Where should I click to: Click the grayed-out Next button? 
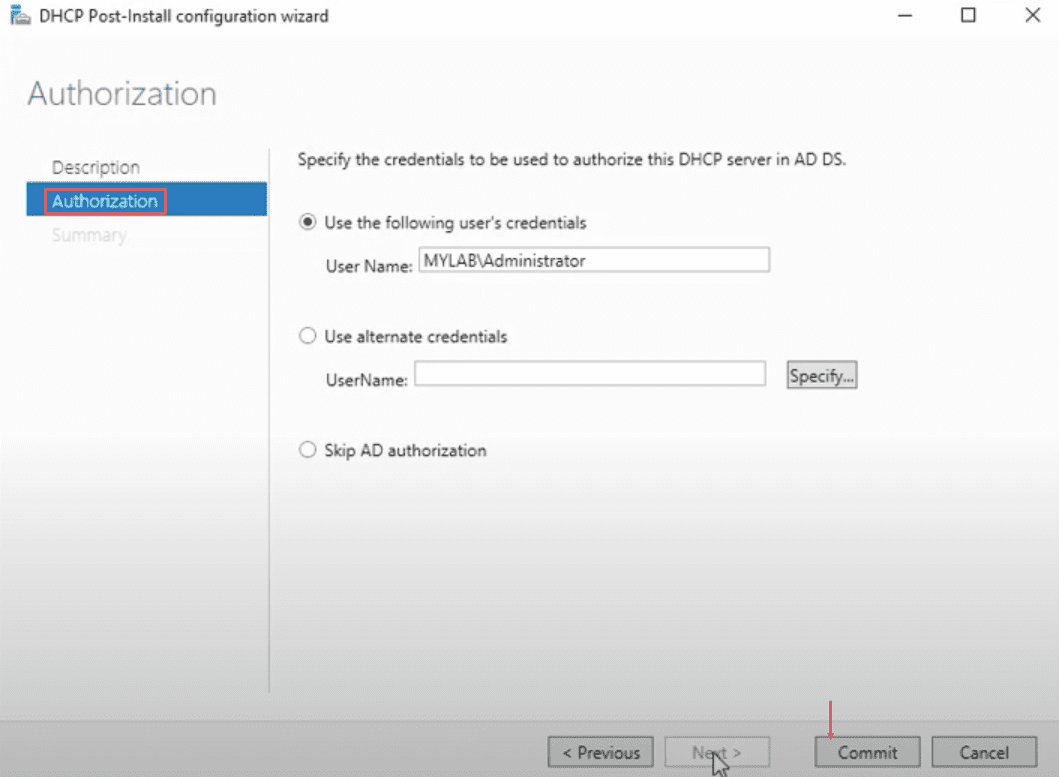tap(717, 752)
